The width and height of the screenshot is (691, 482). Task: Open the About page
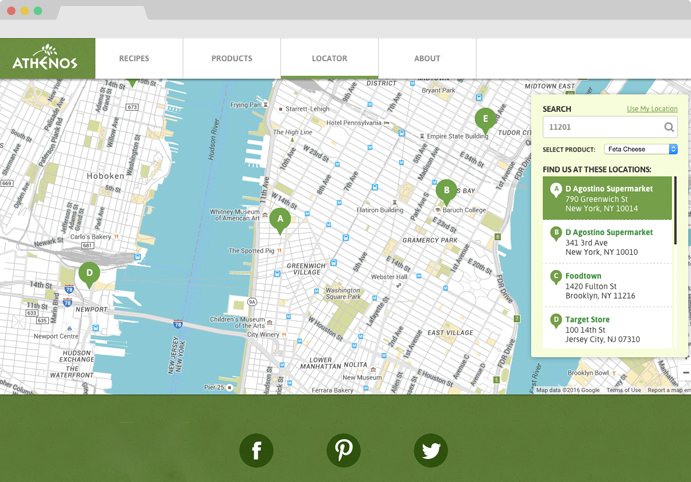coord(427,58)
